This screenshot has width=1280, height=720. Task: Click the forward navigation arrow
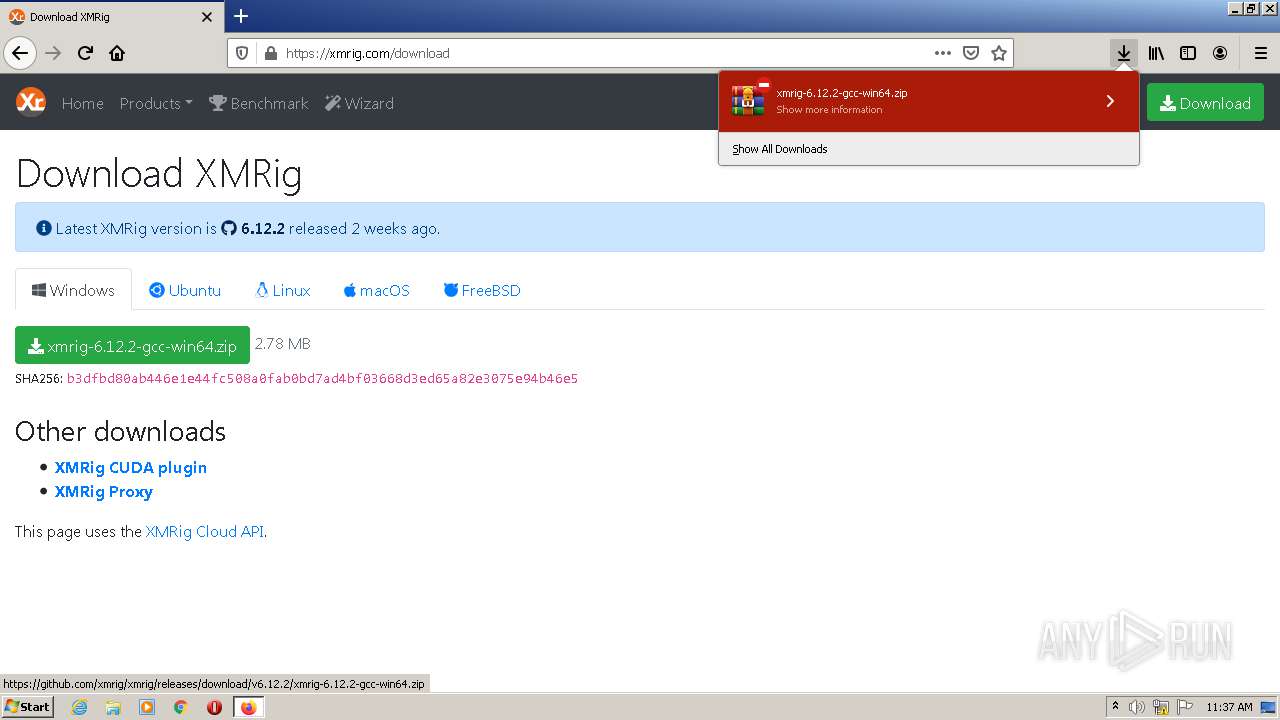tap(54, 53)
